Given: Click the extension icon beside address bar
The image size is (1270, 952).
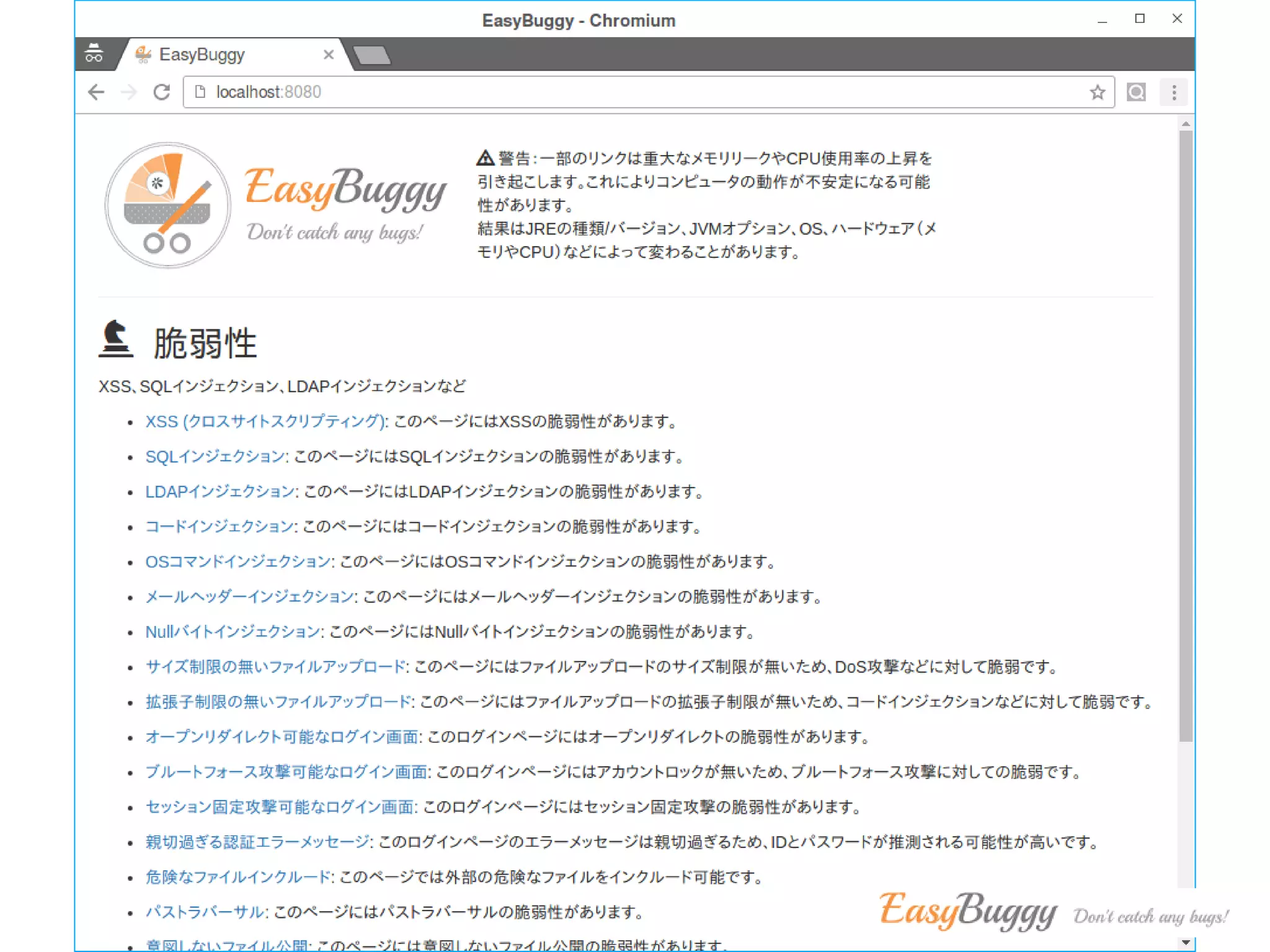Looking at the screenshot, I should [1136, 92].
